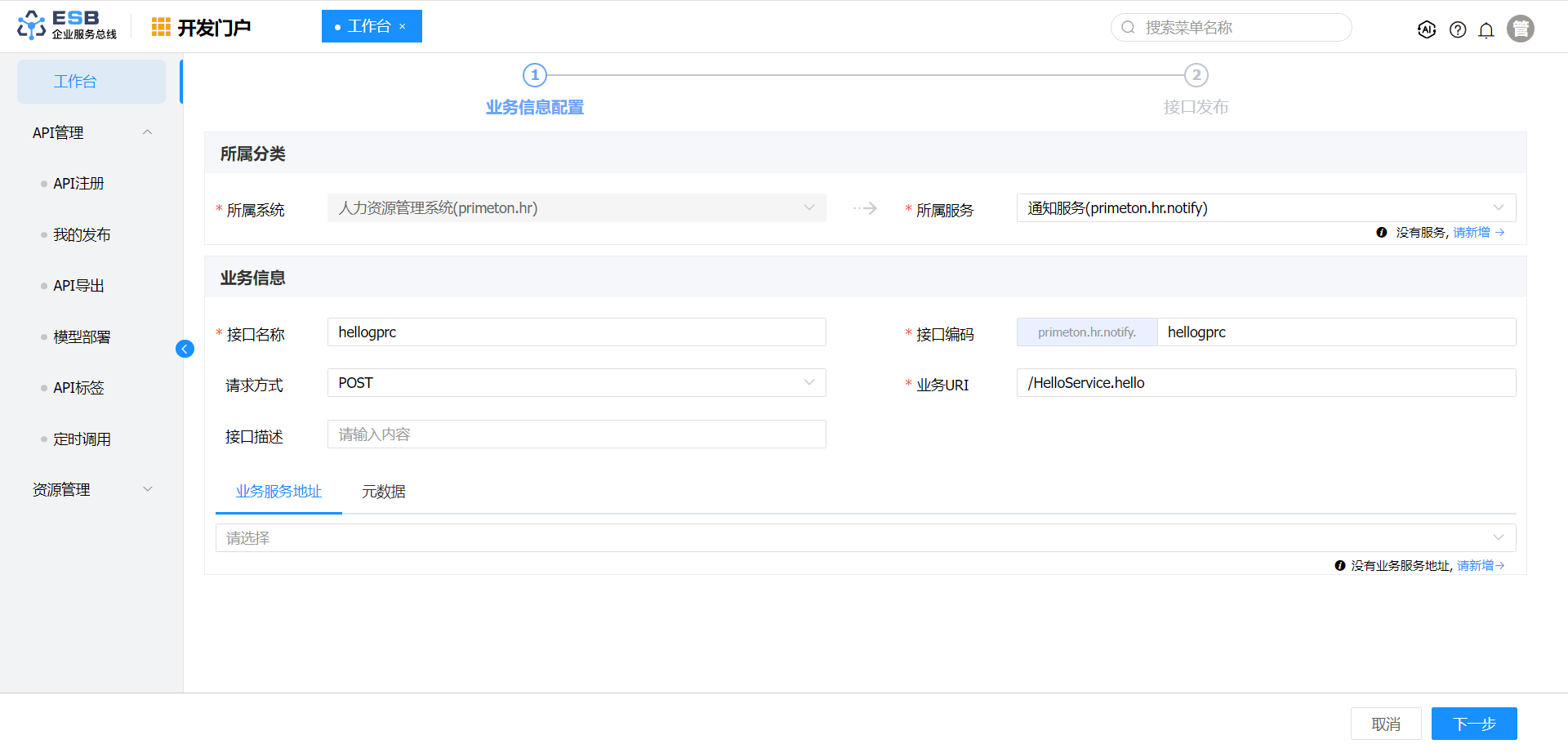Click the 取消 button
1568x753 pixels.
pyautogui.click(x=1385, y=724)
